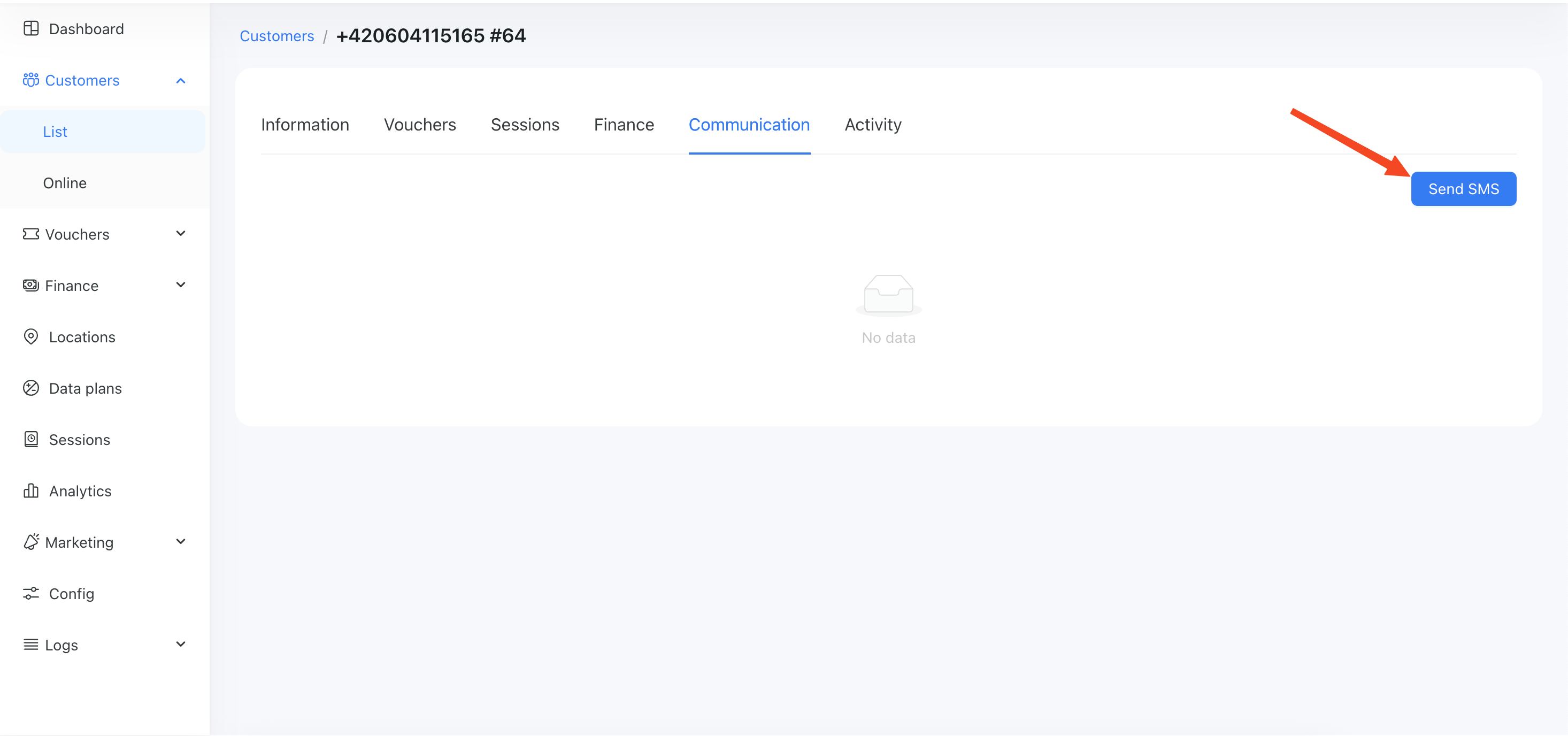
Task: Switch to the Information tab
Action: (305, 125)
